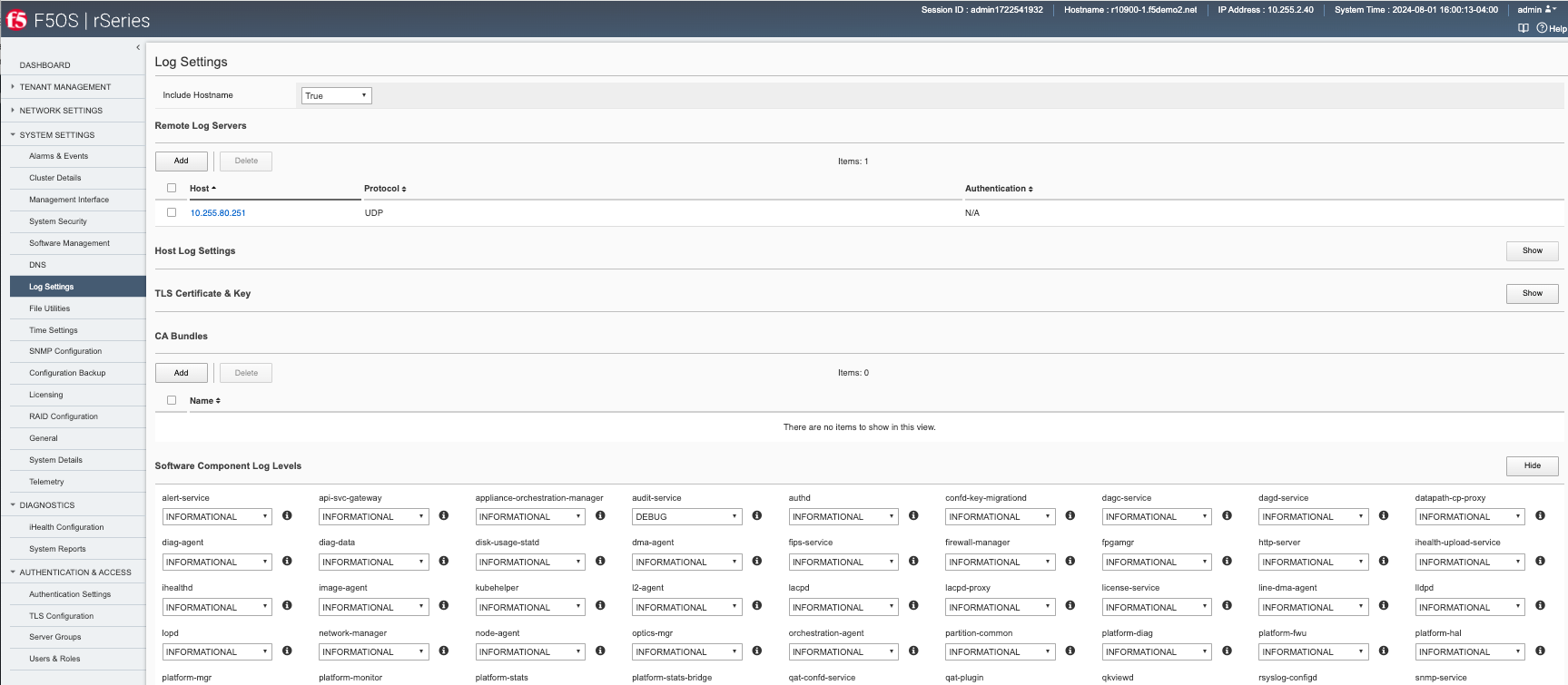Screen dimensions: 1568x685
Task: Open alert-service log level dropdown
Action: [217, 517]
